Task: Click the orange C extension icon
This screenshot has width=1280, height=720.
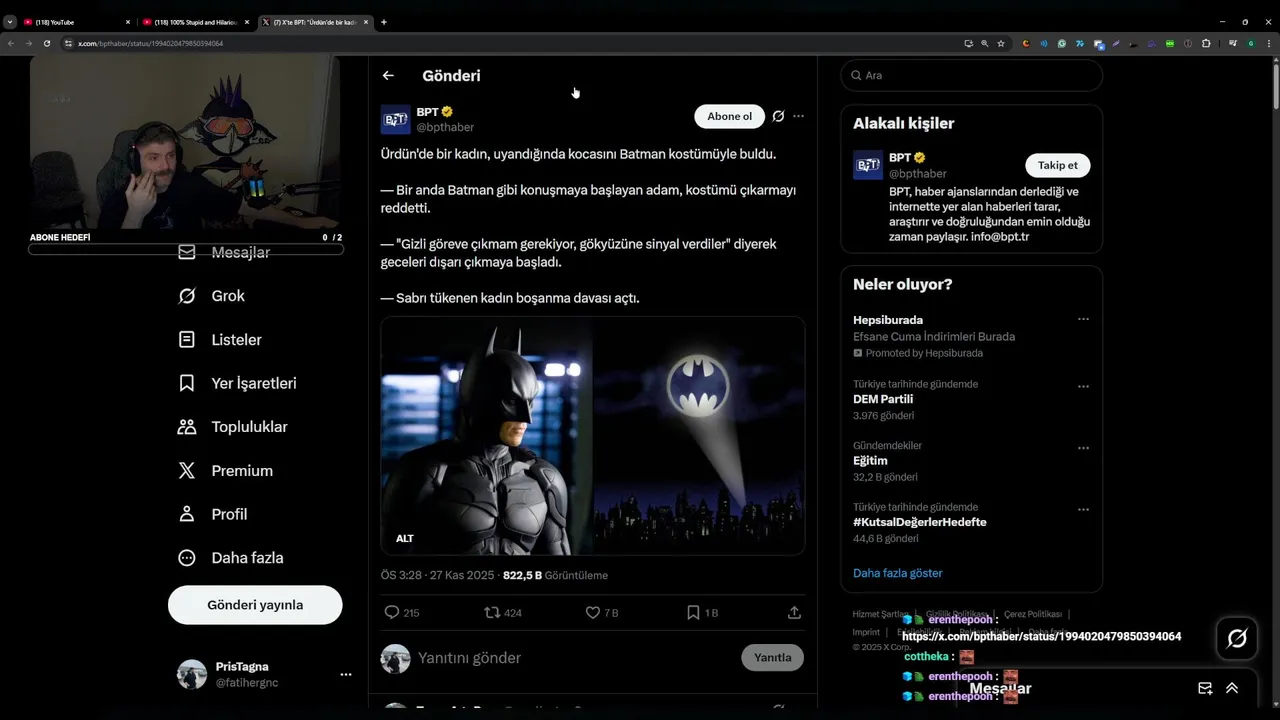Action: click(x=1026, y=44)
